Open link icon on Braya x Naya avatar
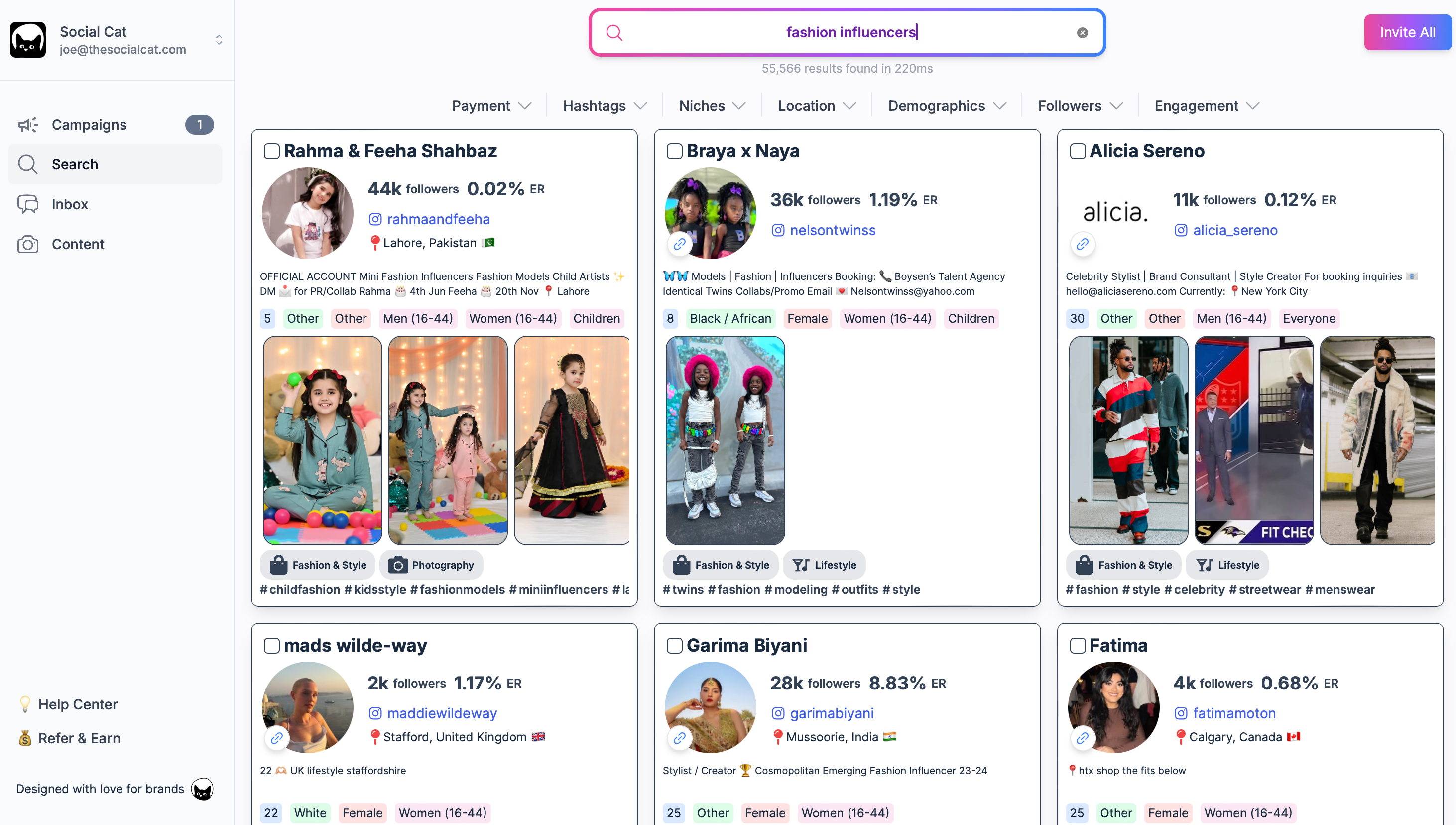The width and height of the screenshot is (1456, 825). pos(679,244)
